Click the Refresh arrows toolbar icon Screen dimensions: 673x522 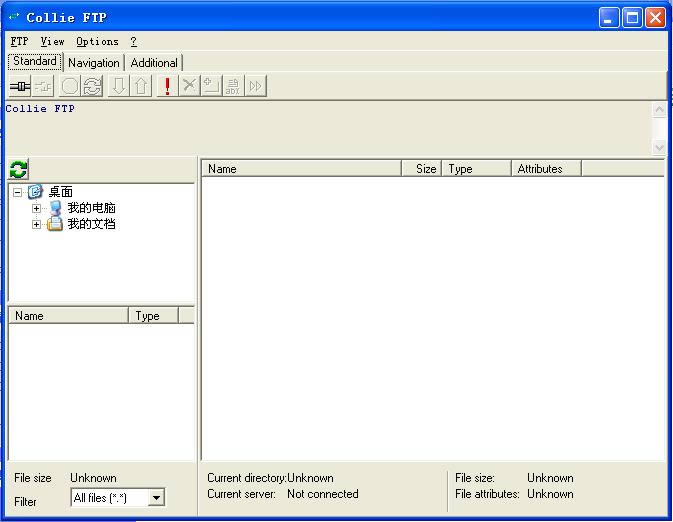point(92,86)
